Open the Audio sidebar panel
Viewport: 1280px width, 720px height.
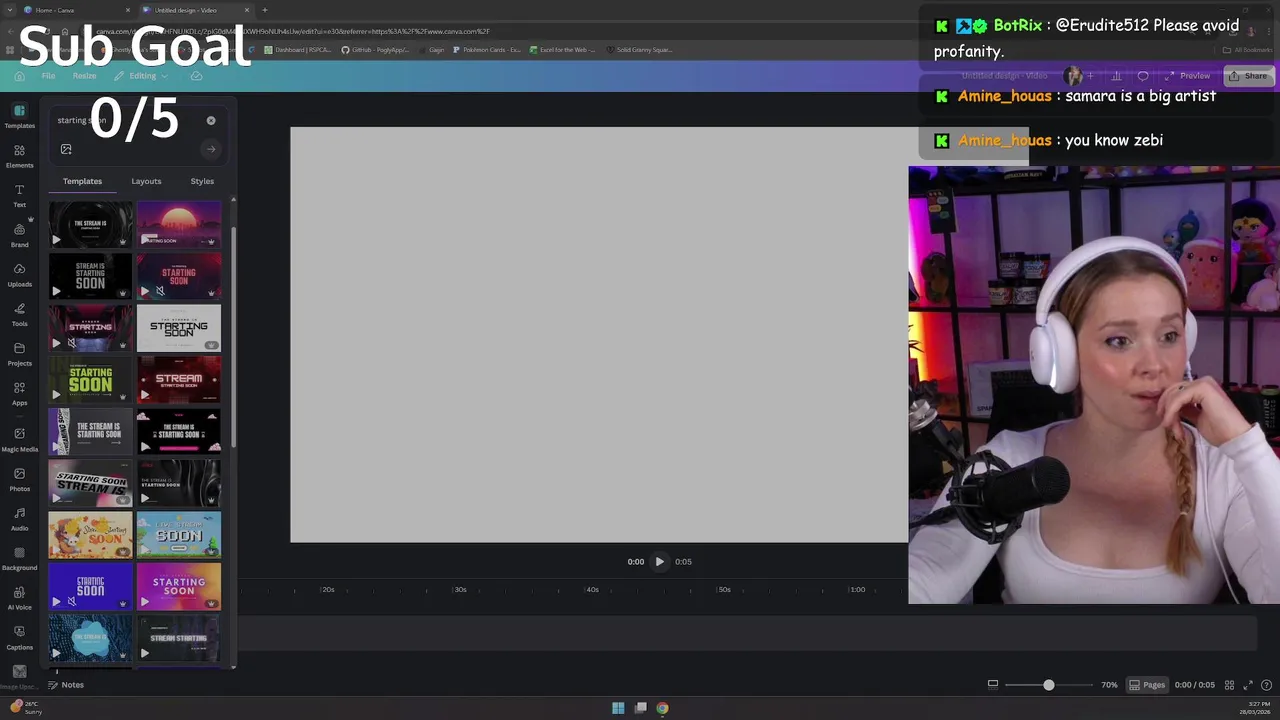click(x=19, y=518)
